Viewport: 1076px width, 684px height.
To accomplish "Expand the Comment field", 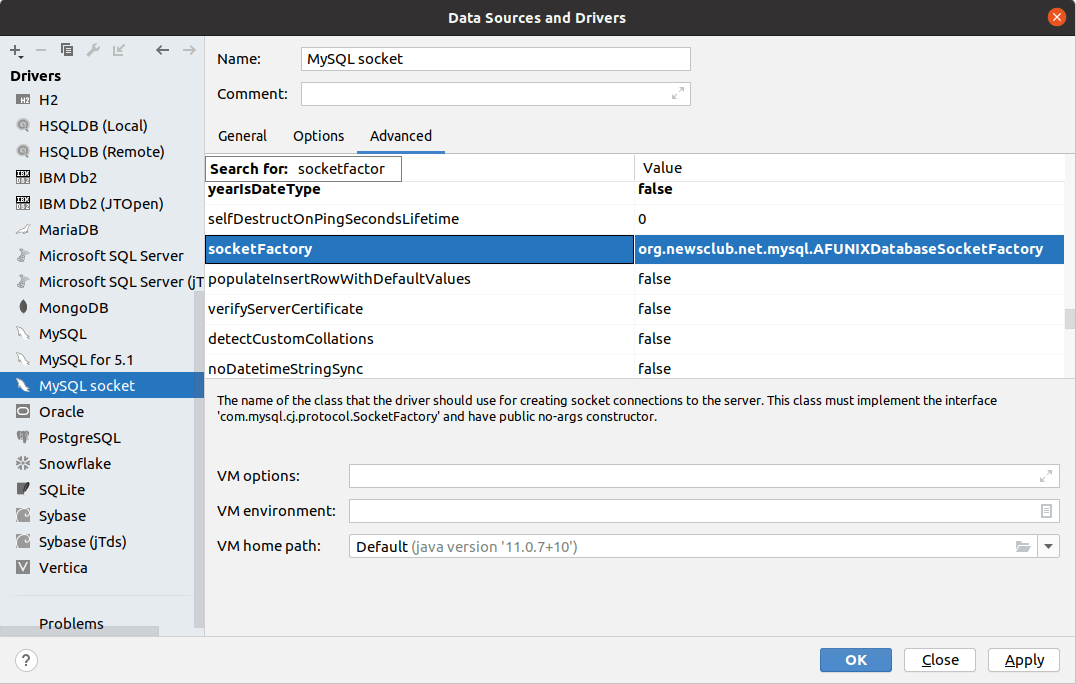I will click(676, 93).
